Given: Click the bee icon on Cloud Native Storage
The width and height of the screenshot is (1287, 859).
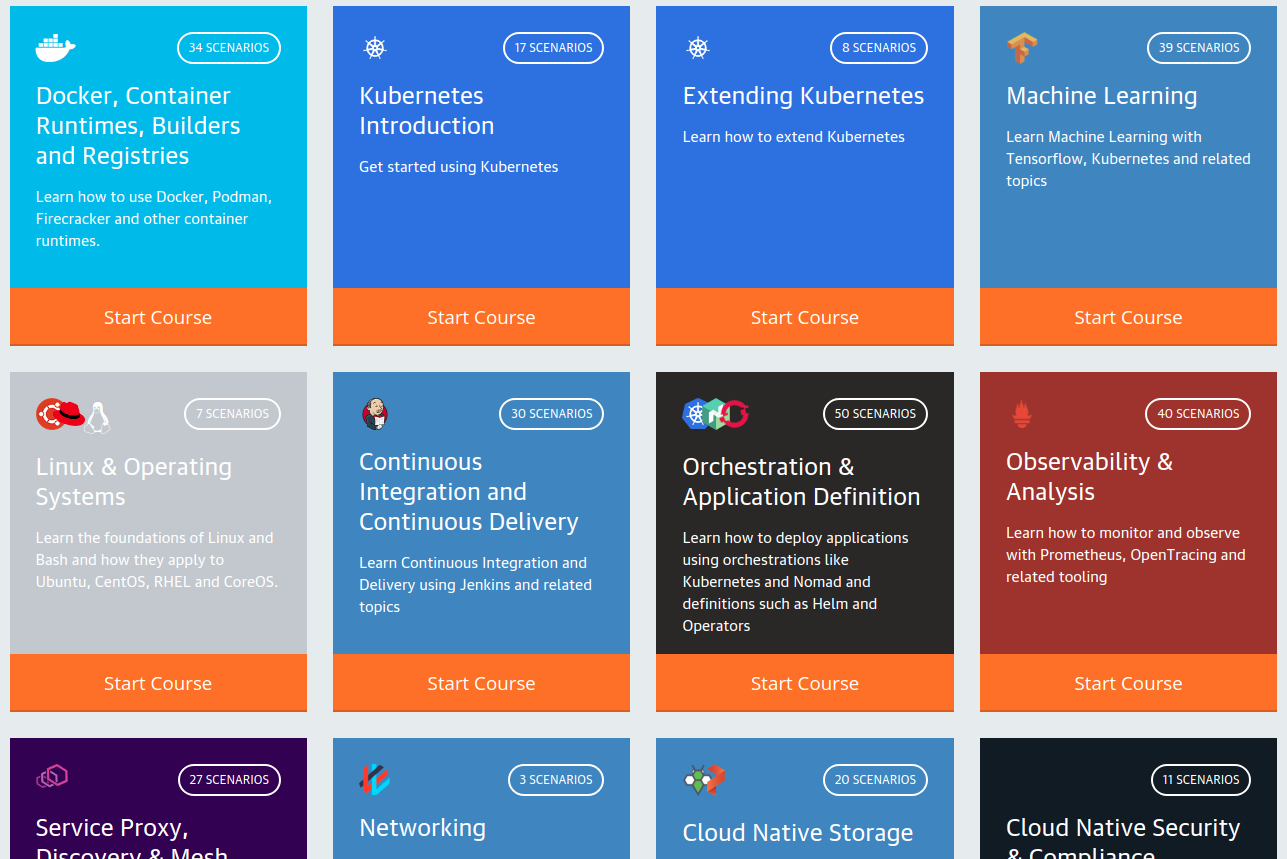Looking at the screenshot, I should 696,779.
